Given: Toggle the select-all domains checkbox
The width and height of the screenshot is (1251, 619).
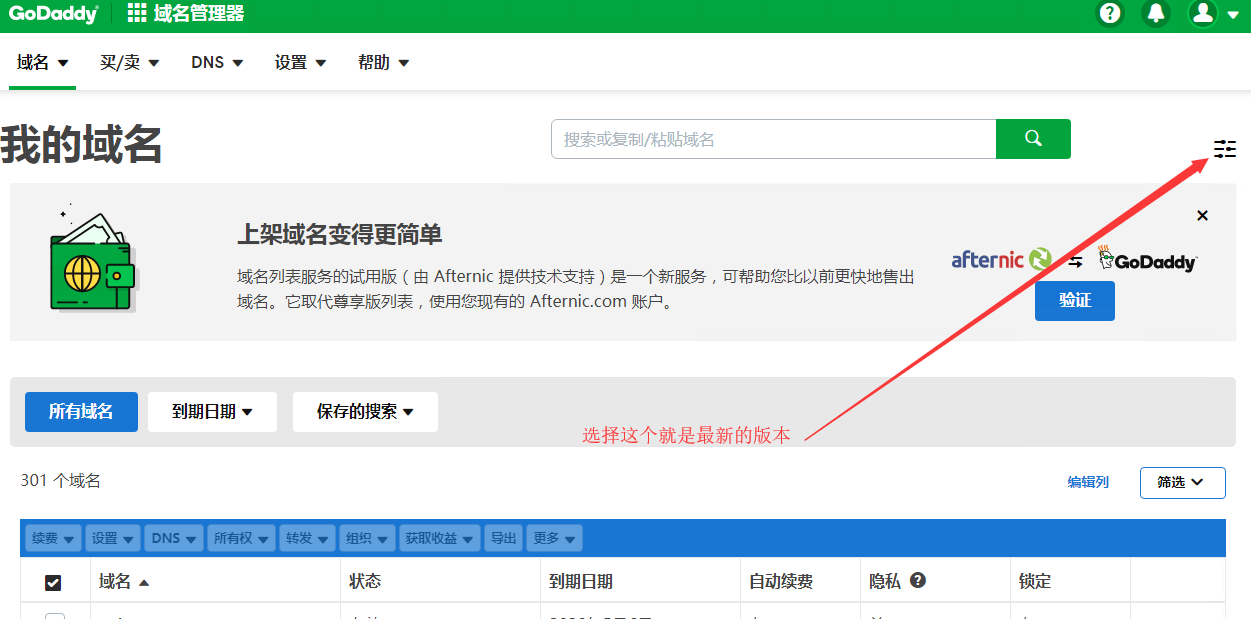Looking at the screenshot, I should 53,582.
